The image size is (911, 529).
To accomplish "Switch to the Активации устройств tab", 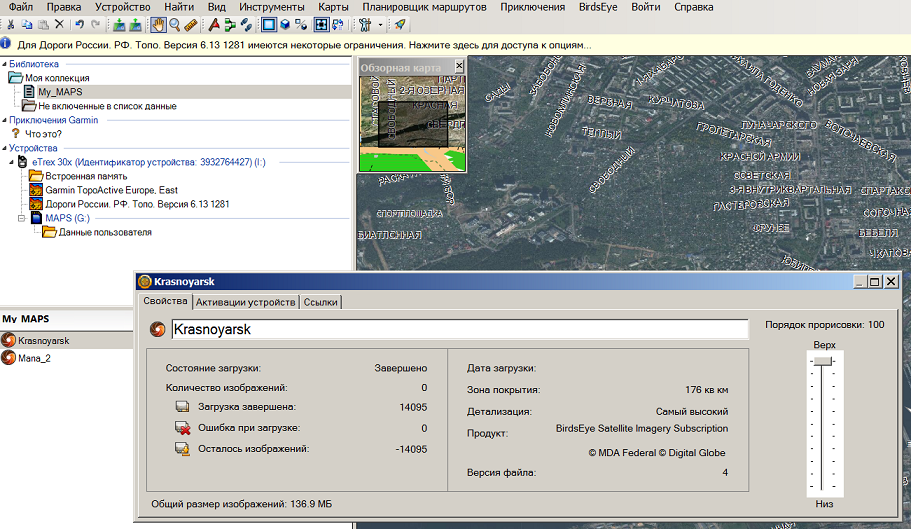I will tap(245, 302).
